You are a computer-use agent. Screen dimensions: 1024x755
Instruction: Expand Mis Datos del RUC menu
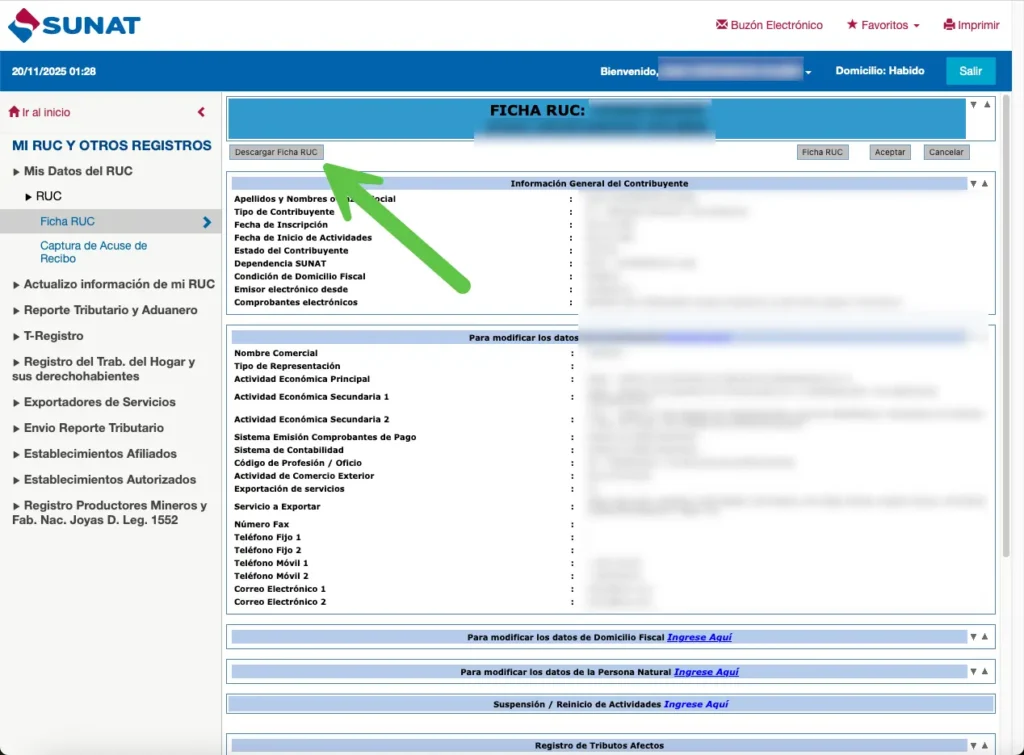[78, 171]
